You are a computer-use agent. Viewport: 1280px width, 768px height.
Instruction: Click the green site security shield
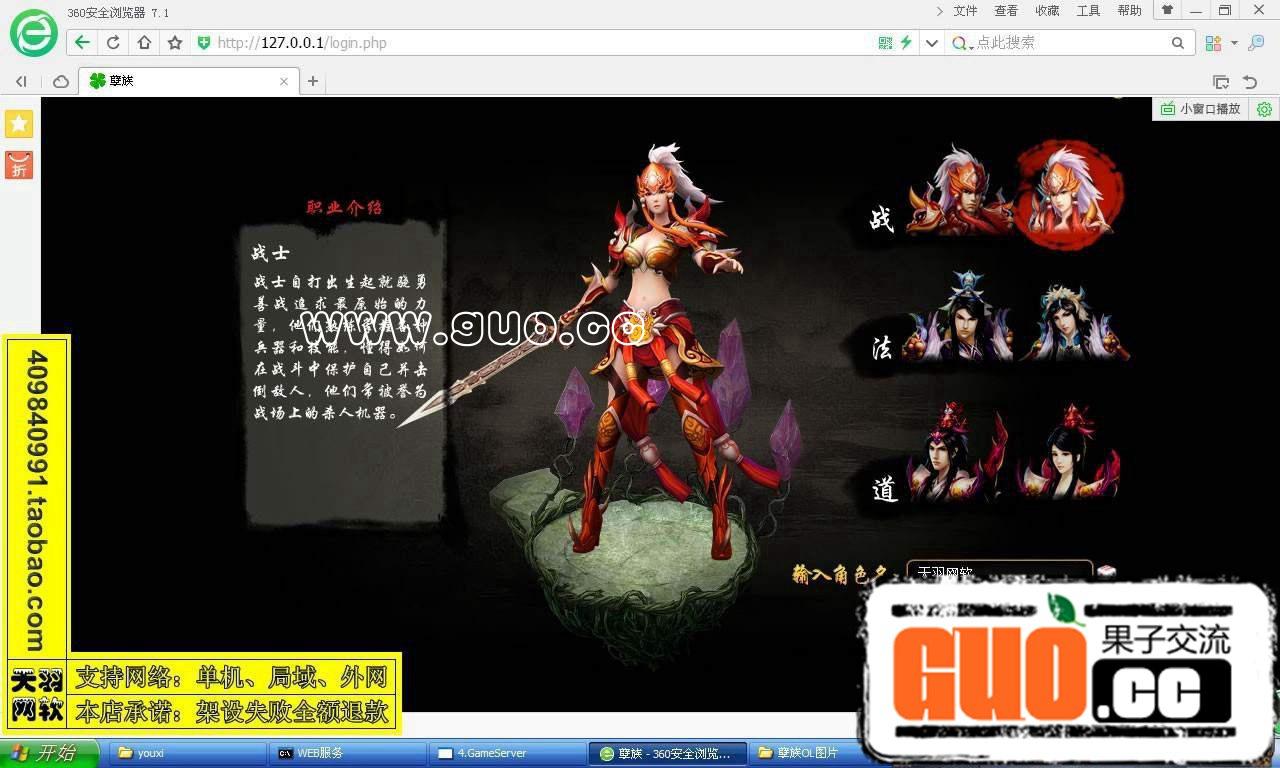click(x=204, y=43)
